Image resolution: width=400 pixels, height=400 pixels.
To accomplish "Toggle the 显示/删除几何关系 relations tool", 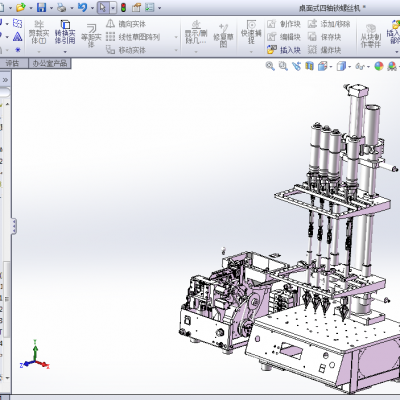I will click(x=196, y=33).
